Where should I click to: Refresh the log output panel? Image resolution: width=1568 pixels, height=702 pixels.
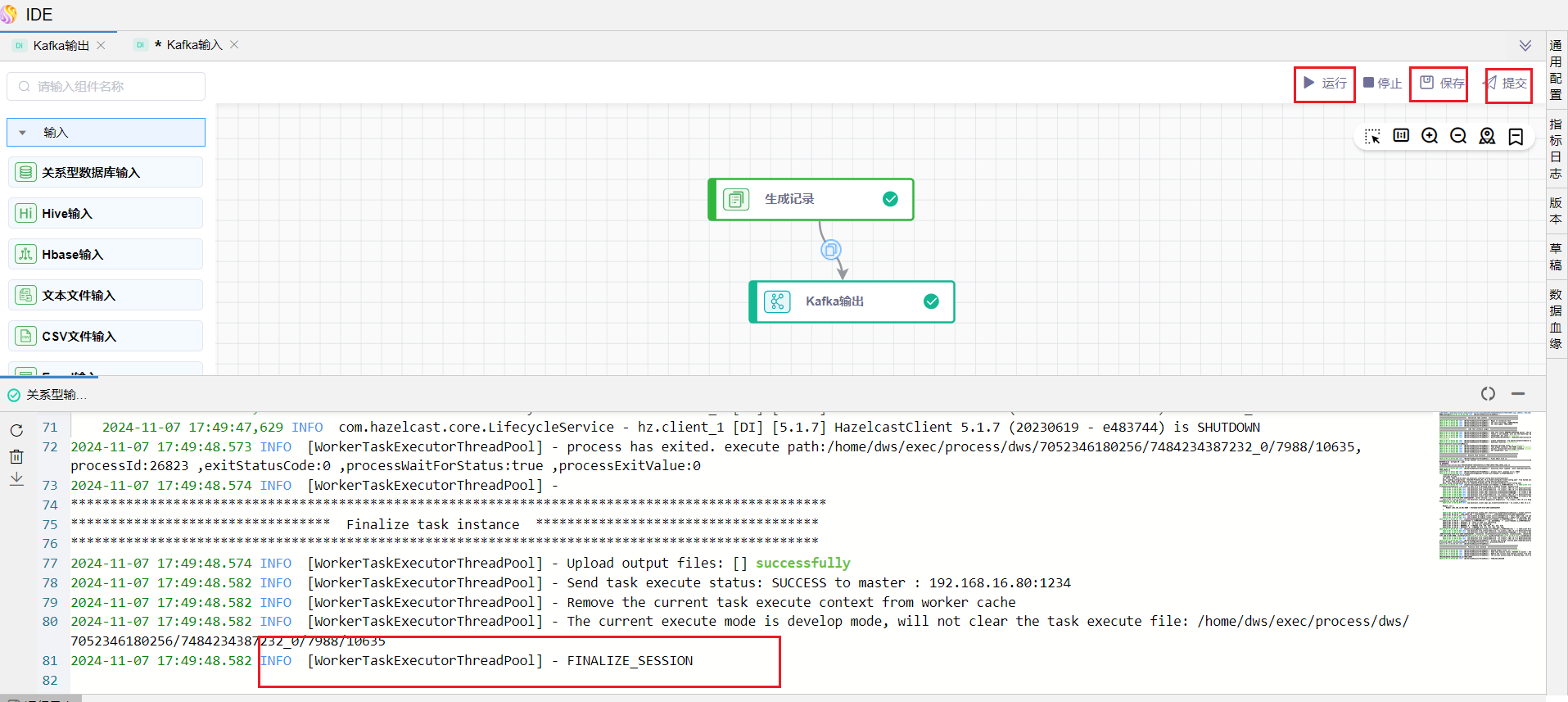click(x=16, y=431)
